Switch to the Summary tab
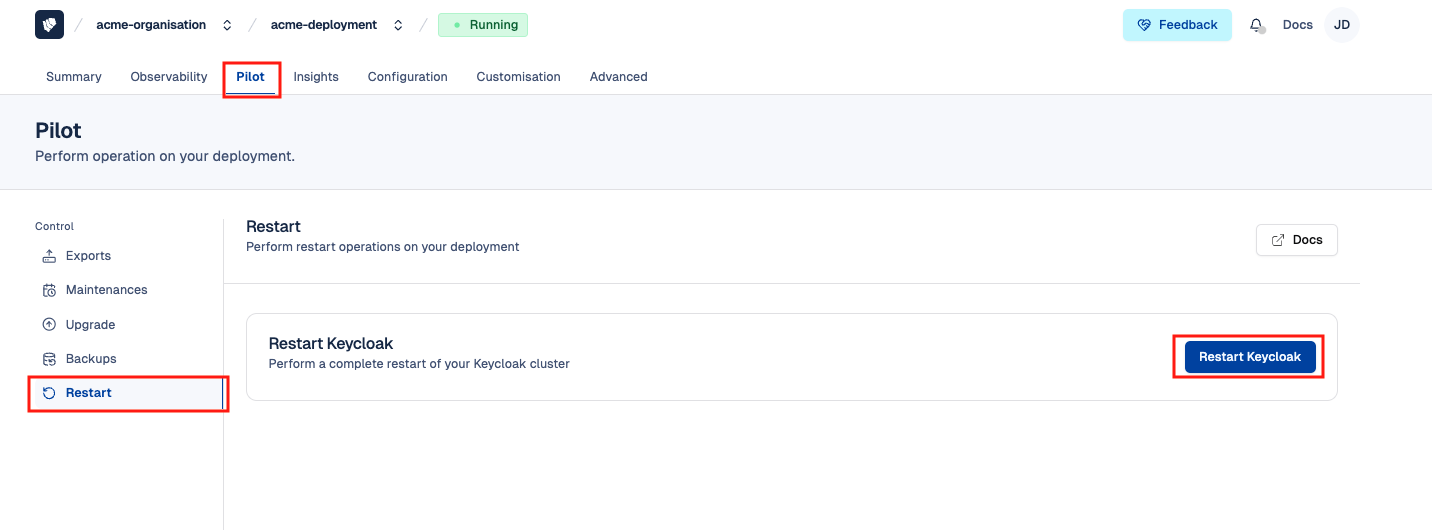1432x530 pixels. point(74,77)
